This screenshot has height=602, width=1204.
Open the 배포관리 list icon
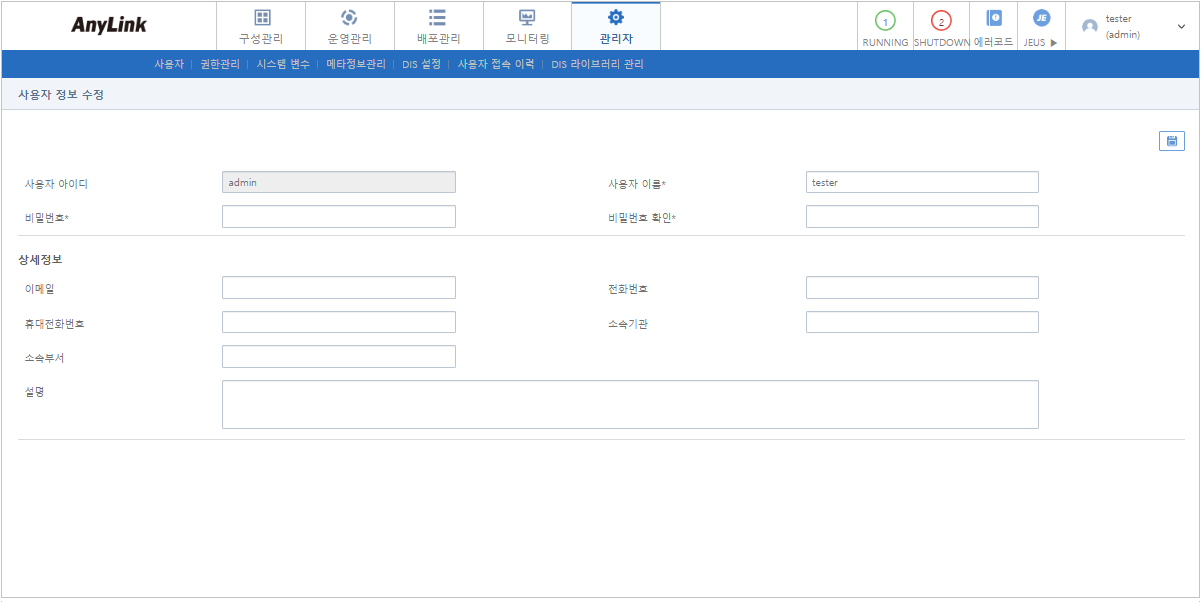pos(438,17)
